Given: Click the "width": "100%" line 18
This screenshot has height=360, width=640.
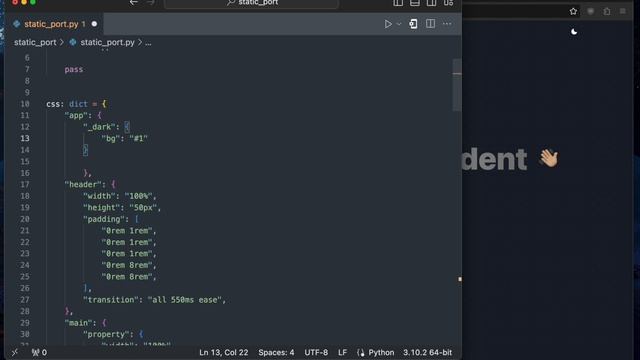Looking at the screenshot, I should pyautogui.click(x=120, y=196).
